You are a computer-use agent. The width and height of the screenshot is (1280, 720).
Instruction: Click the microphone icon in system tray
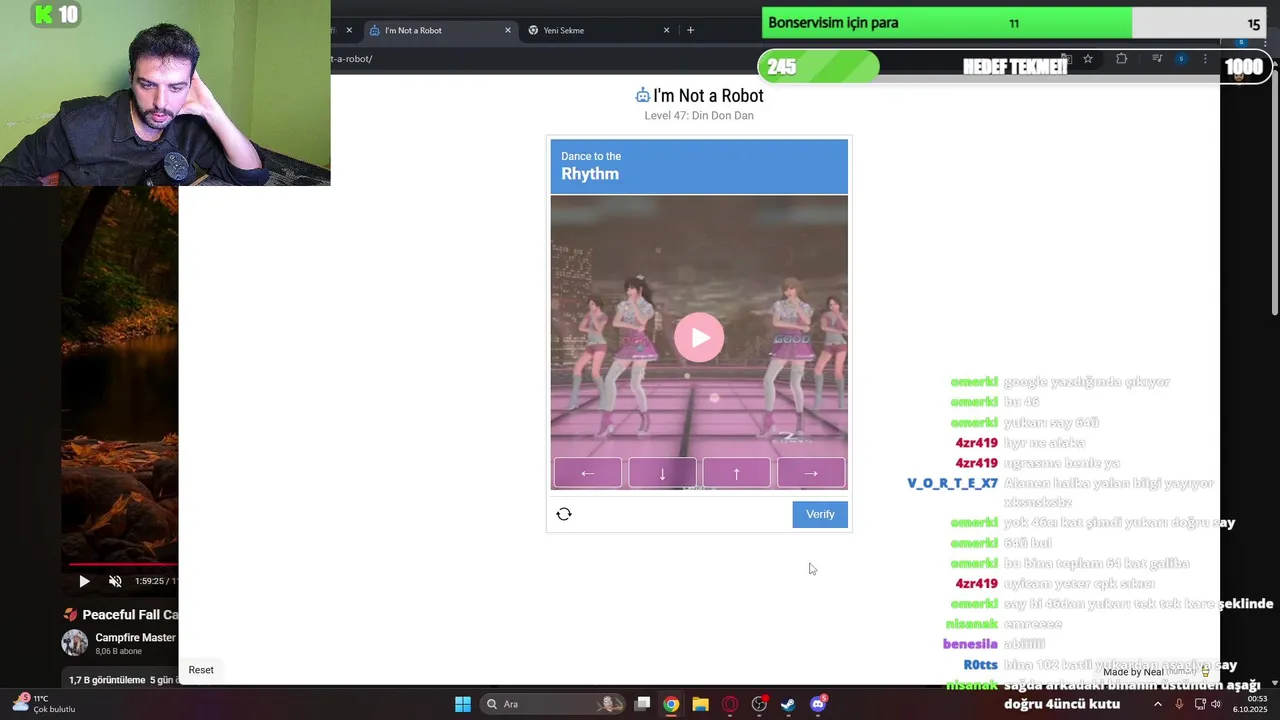(1179, 704)
